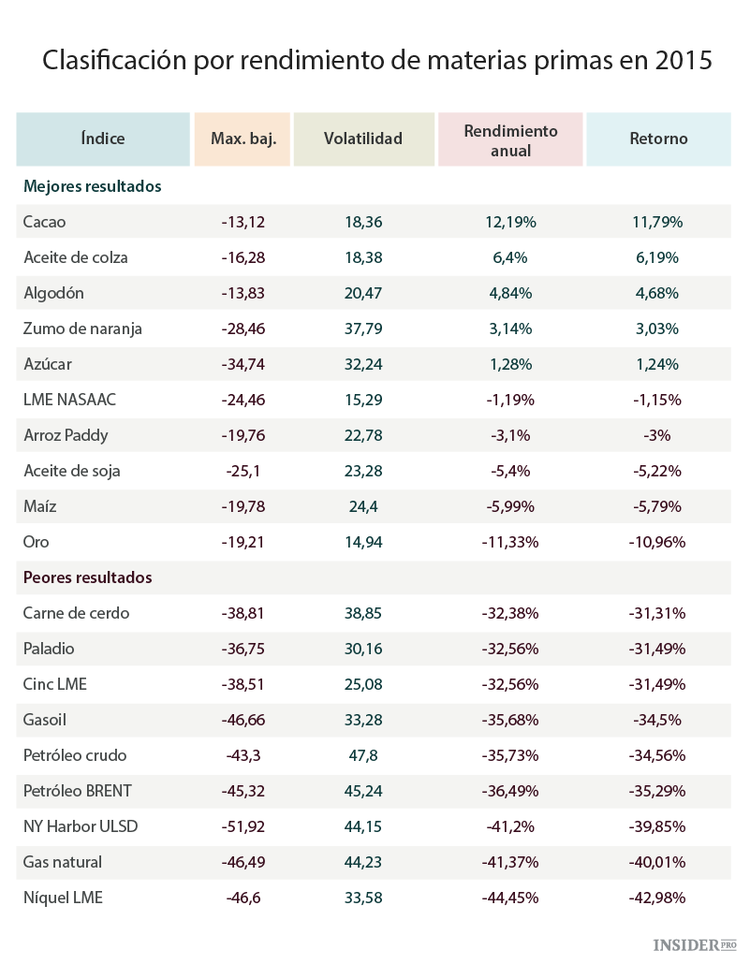Select the Zumo de naranja row label

pos(83,328)
